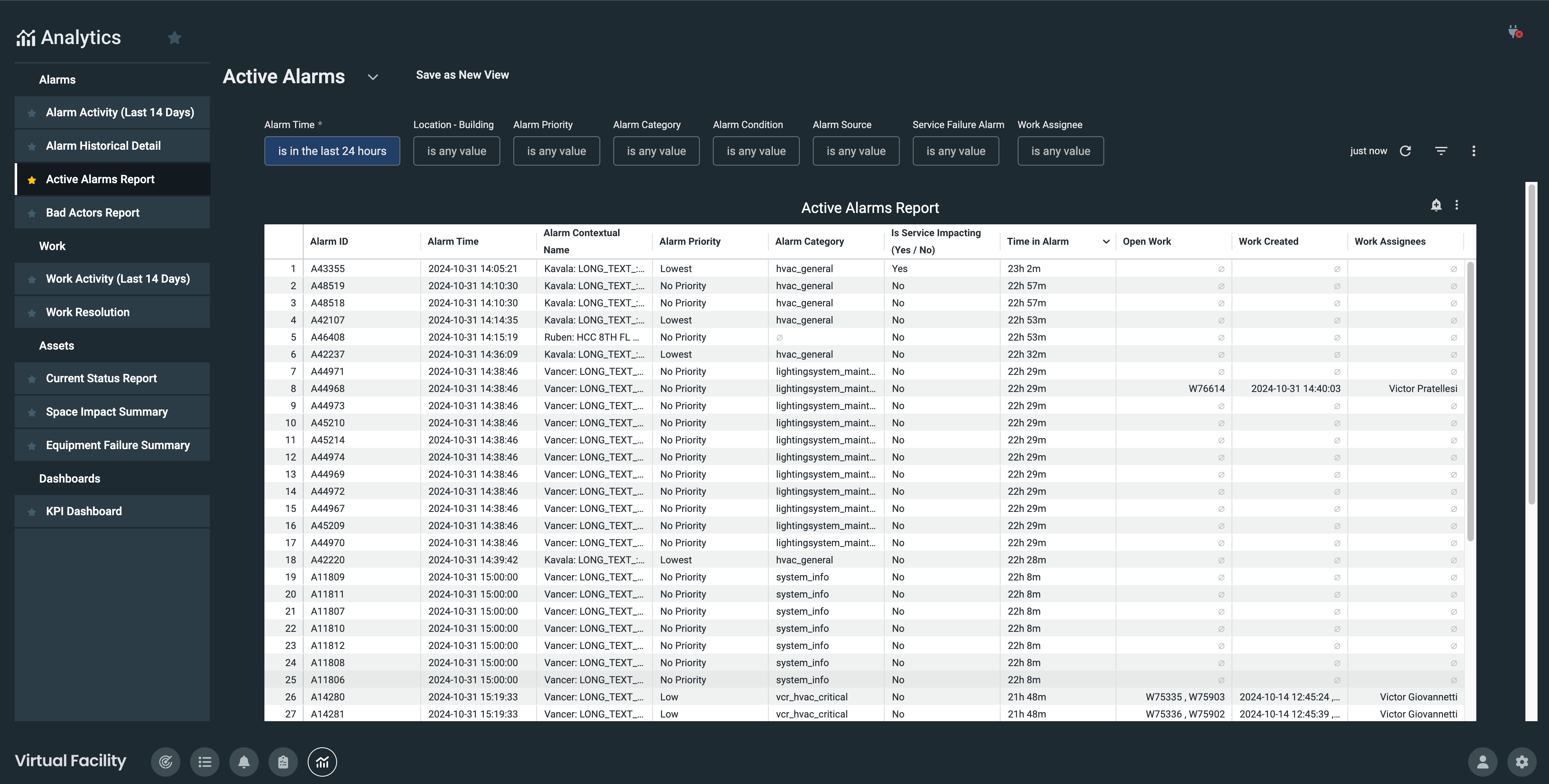Open user profile icon at bottom right

tap(1482, 762)
